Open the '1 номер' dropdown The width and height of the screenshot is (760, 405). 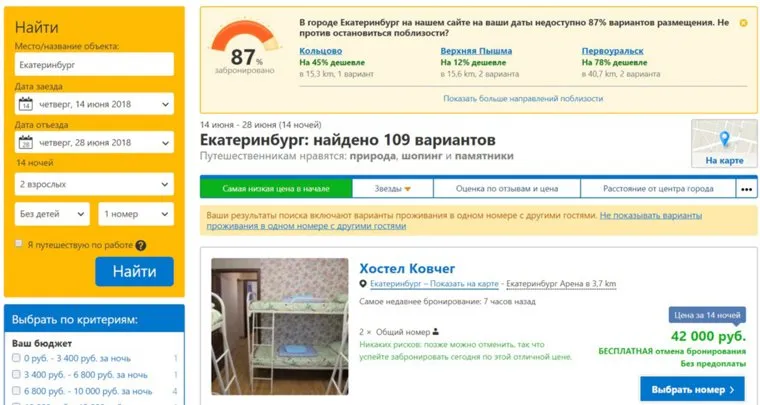pyautogui.click(x=136, y=214)
